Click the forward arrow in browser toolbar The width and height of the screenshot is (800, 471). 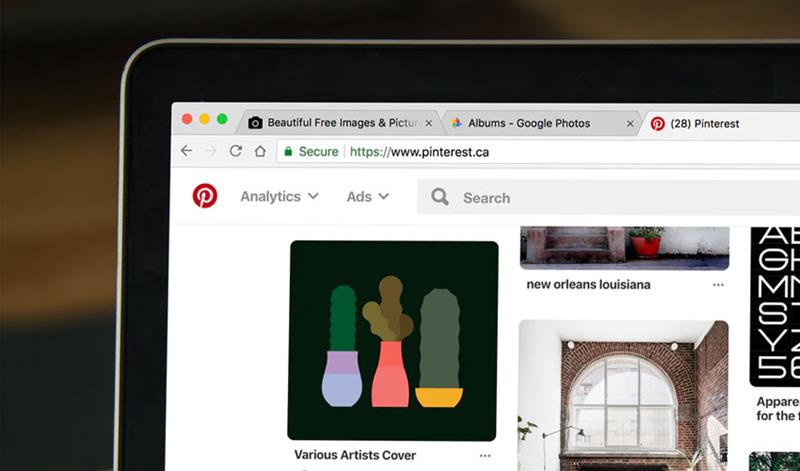(210, 151)
